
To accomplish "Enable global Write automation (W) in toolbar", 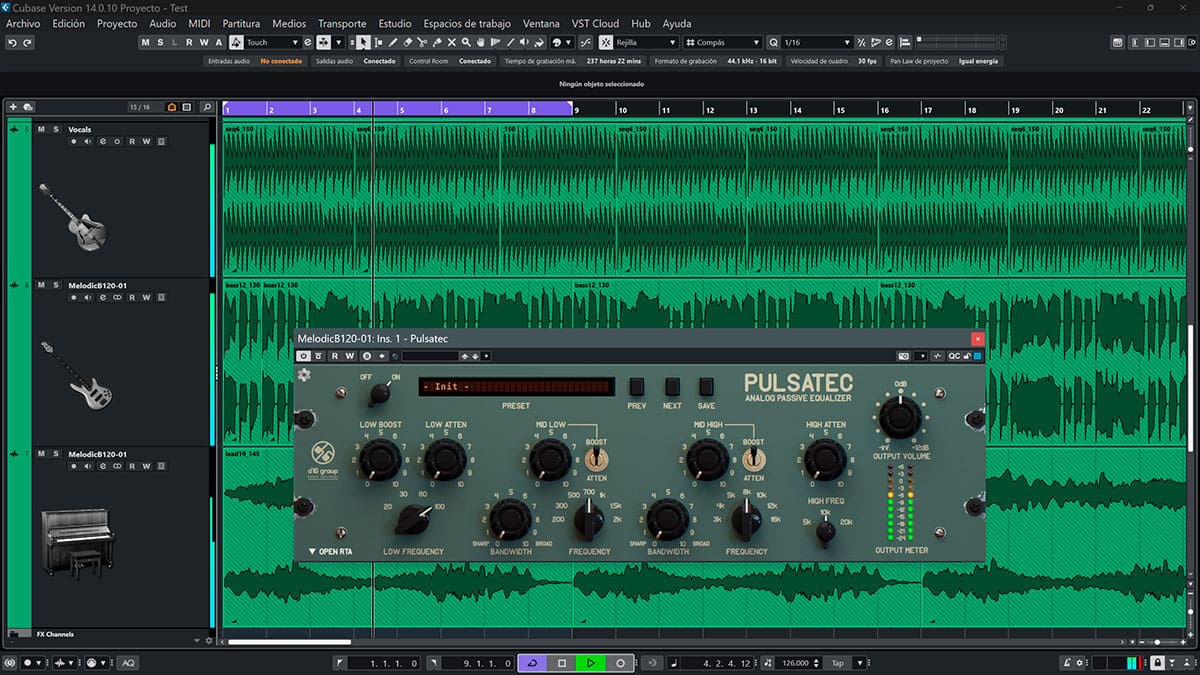I will 204,43.
